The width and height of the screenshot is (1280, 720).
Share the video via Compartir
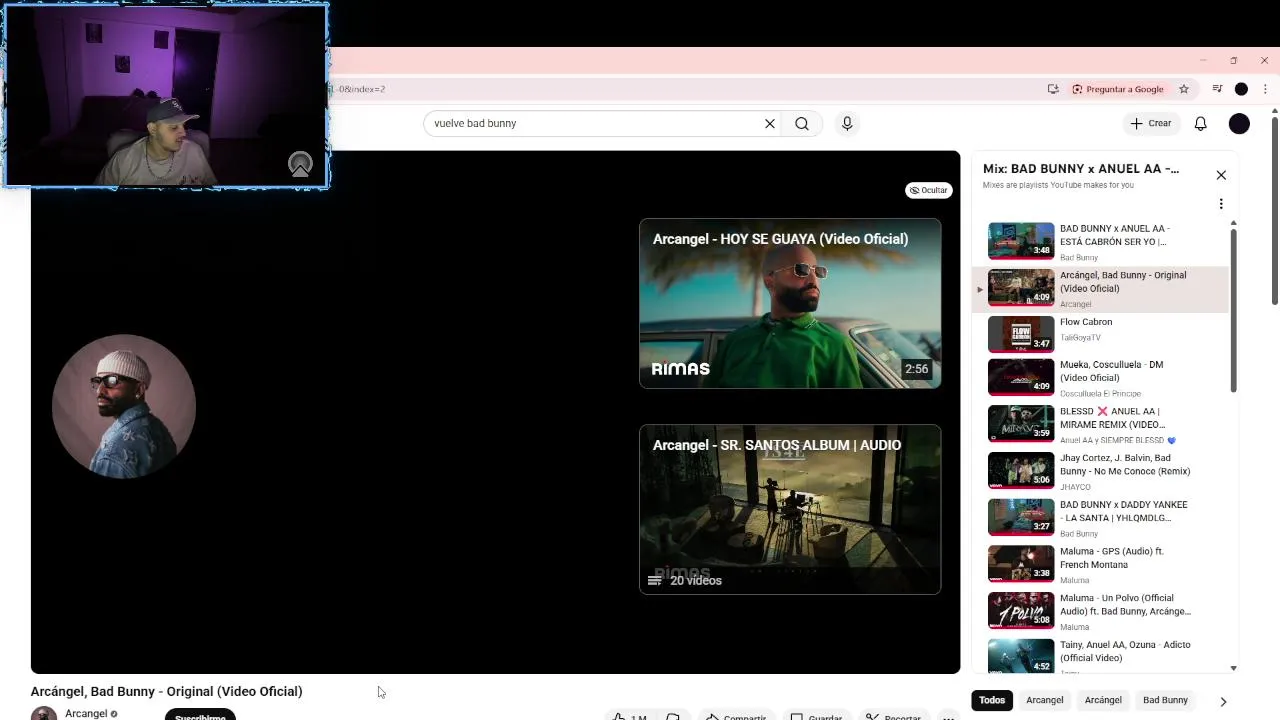click(x=736, y=716)
